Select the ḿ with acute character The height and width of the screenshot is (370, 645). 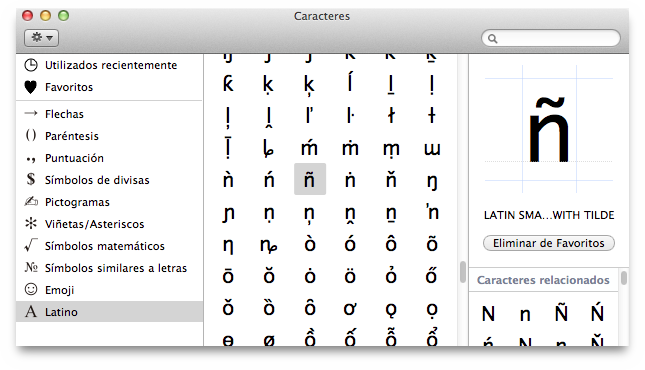click(x=309, y=148)
